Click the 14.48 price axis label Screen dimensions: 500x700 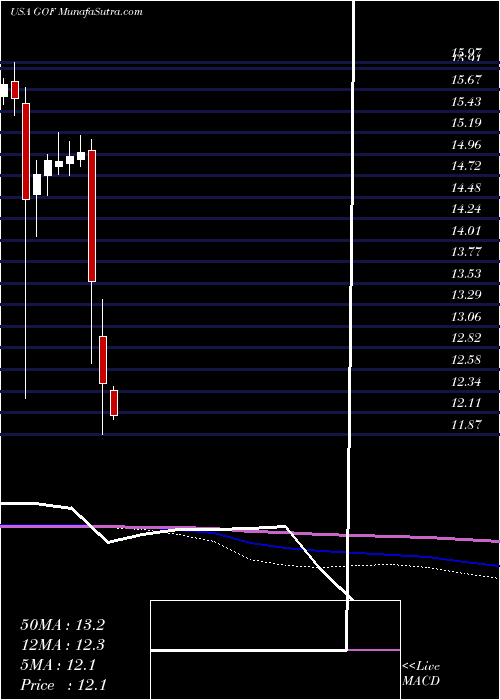(x=467, y=188)
